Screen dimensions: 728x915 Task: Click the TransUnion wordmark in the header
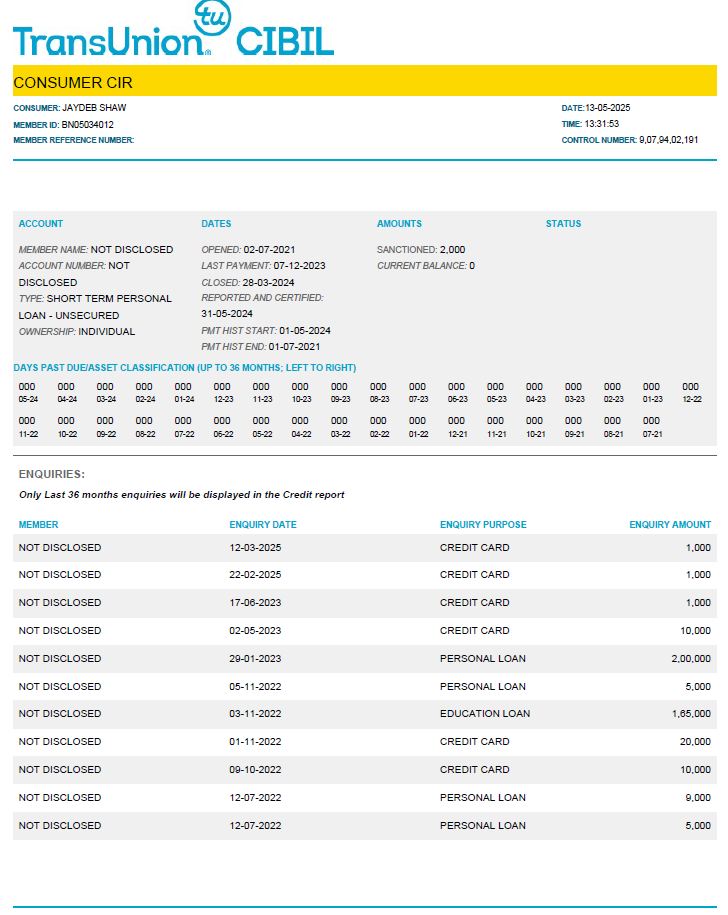(x=108, y=41)
